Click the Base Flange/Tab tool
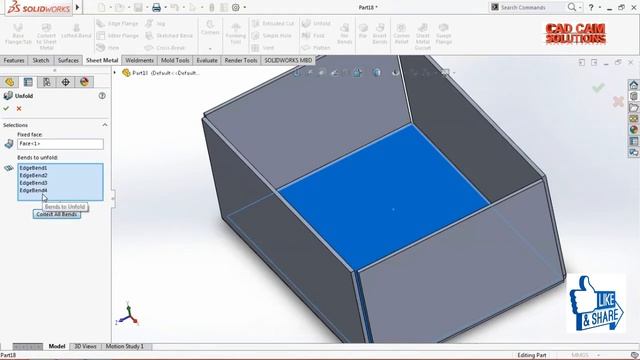Screen dimensions: 640x360 point(18,34)
